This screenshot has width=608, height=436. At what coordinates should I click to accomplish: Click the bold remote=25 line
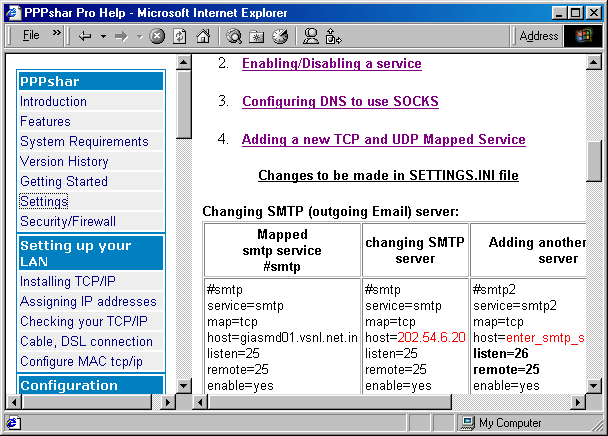506,370
